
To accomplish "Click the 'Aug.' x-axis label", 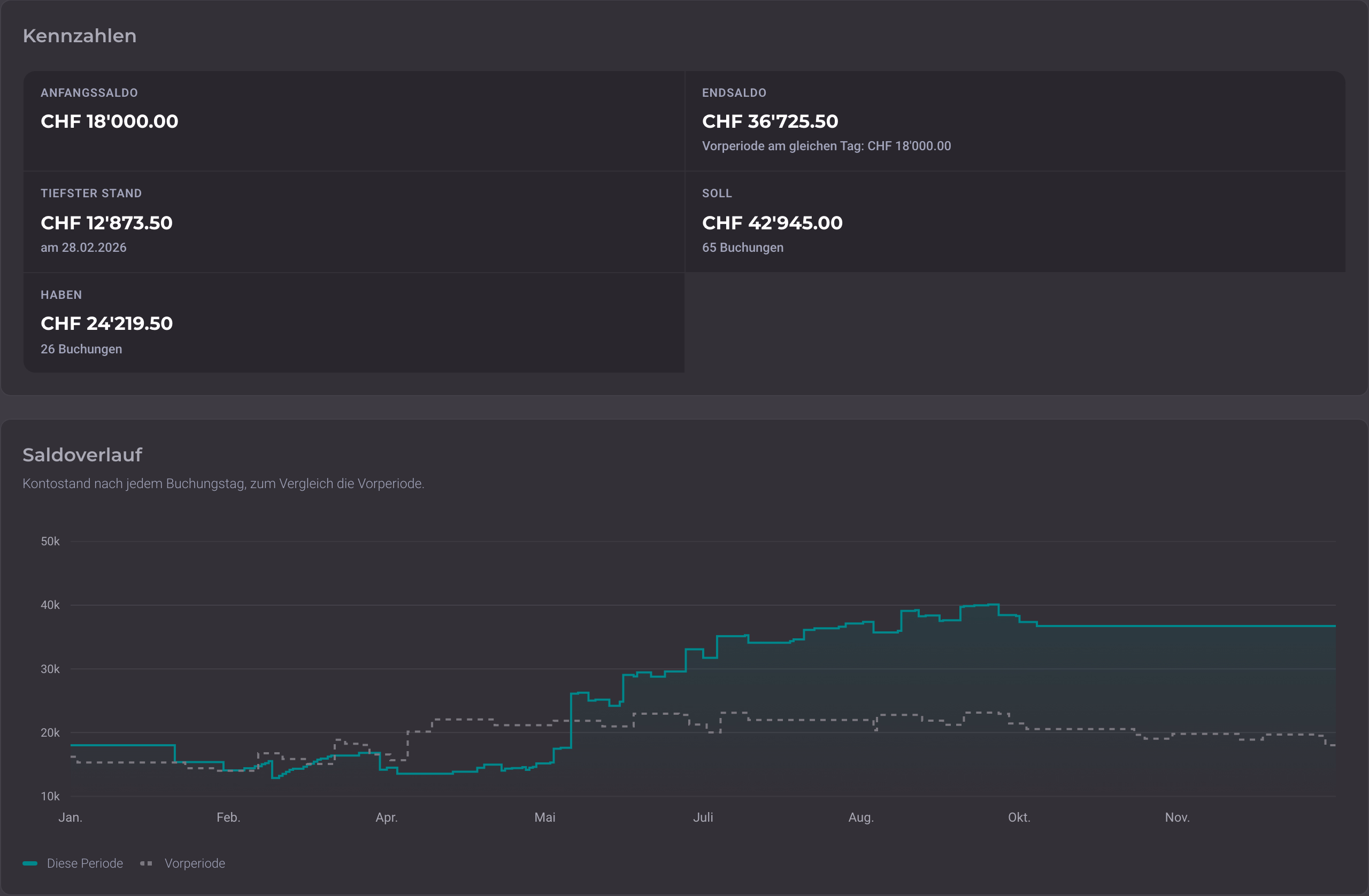I will click(x=861, y=817).
